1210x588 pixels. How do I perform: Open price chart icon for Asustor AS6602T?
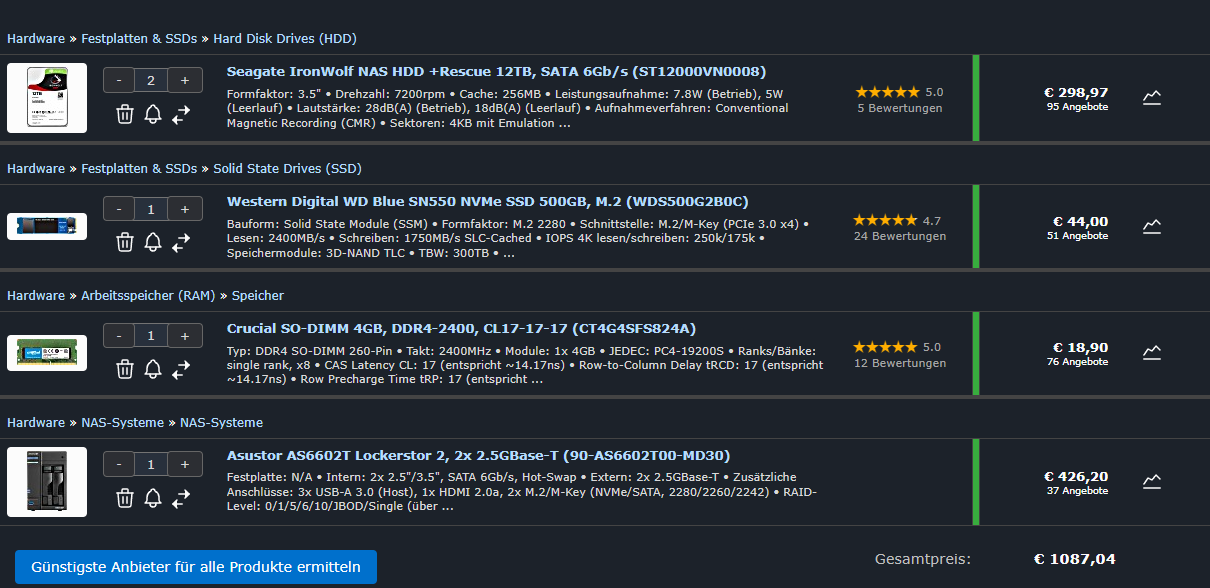pos(1152,482)
